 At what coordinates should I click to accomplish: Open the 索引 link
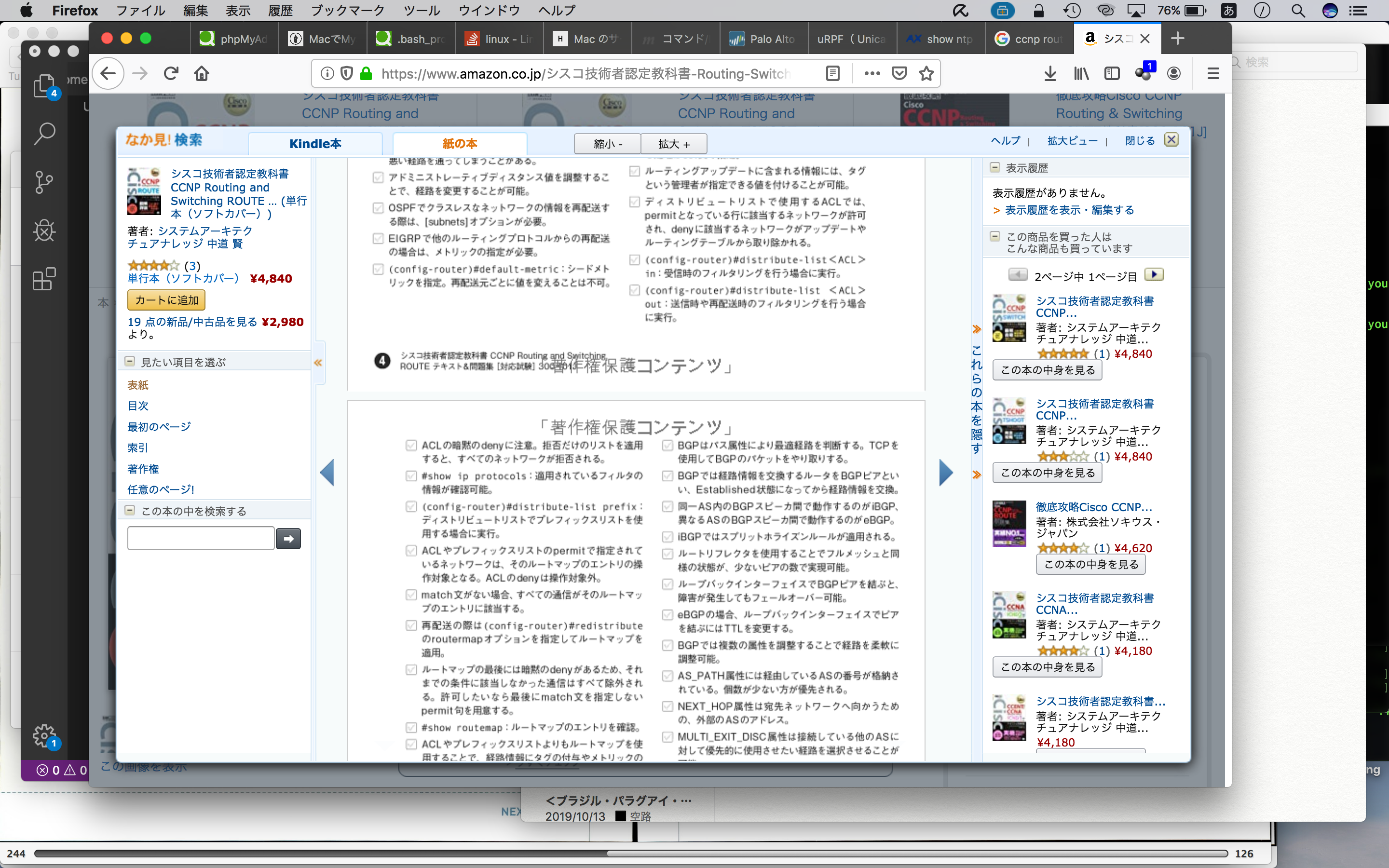pos(138,448)
